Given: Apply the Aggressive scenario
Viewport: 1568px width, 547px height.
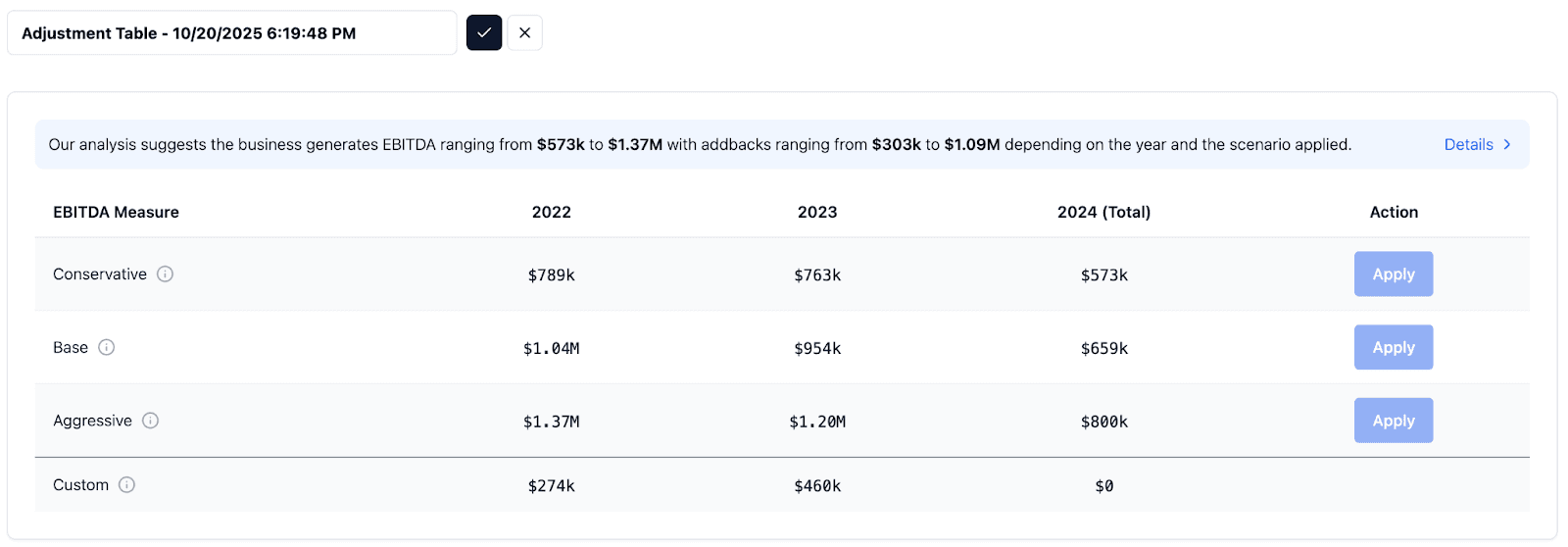Looking at the screenshot, I should (x=1394, y=421).
